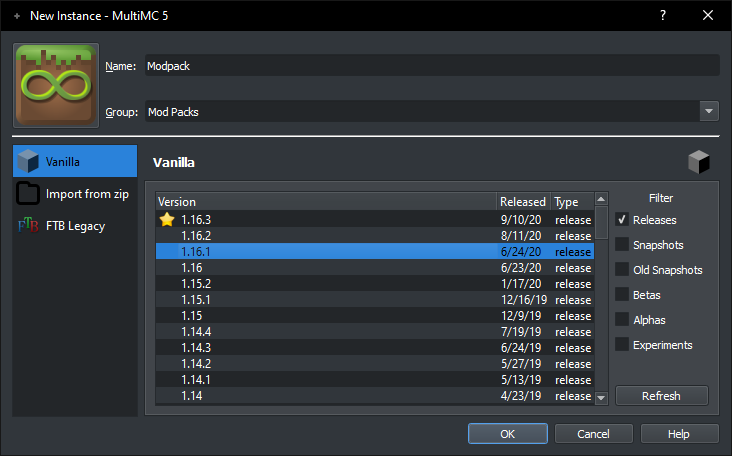Viewport: 732px width, 456px height.
Task: Select the version row released 6/23/20
Action: click(375, 267)
